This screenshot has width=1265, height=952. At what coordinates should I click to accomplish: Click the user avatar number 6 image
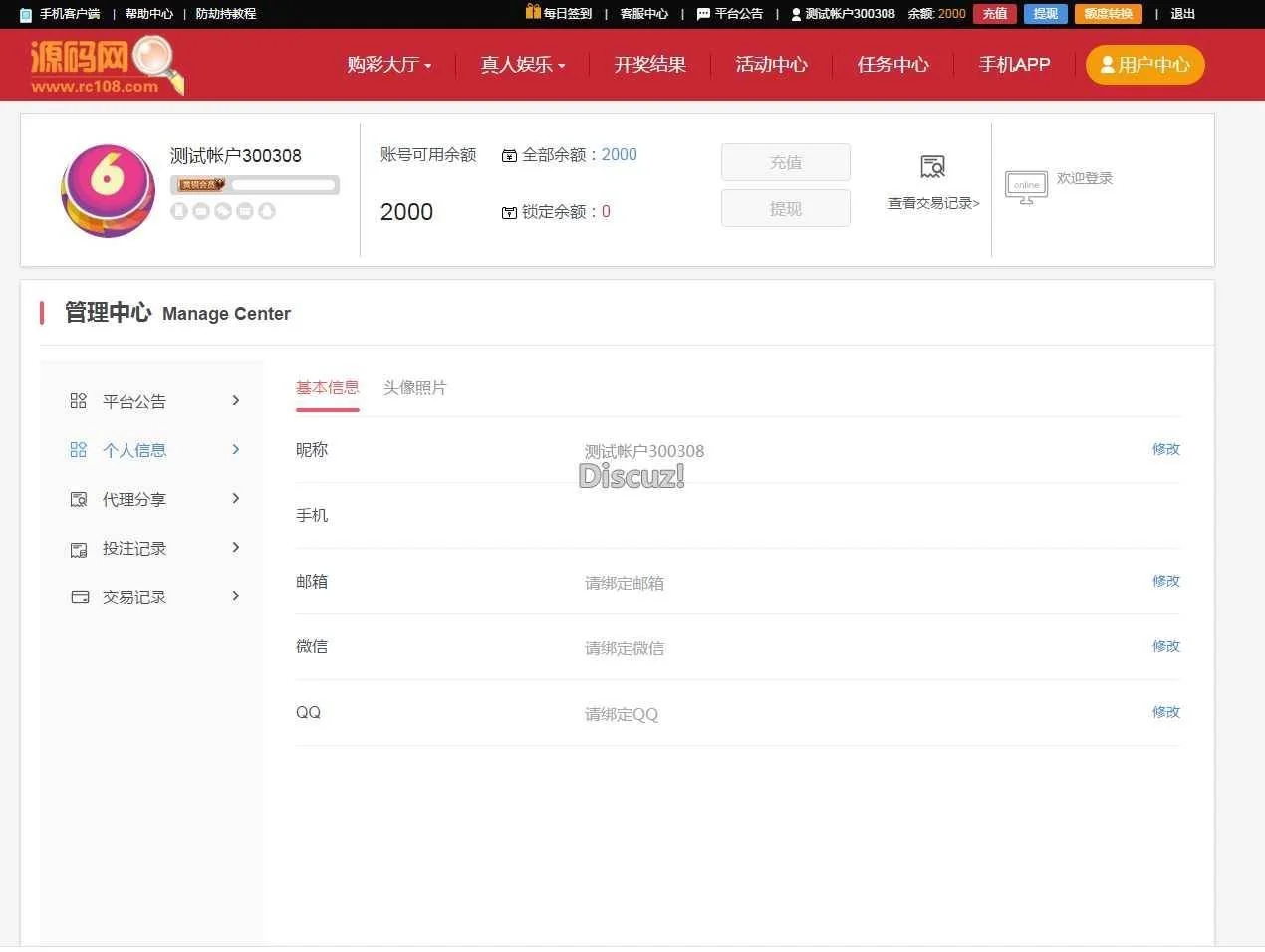(108, 189)
